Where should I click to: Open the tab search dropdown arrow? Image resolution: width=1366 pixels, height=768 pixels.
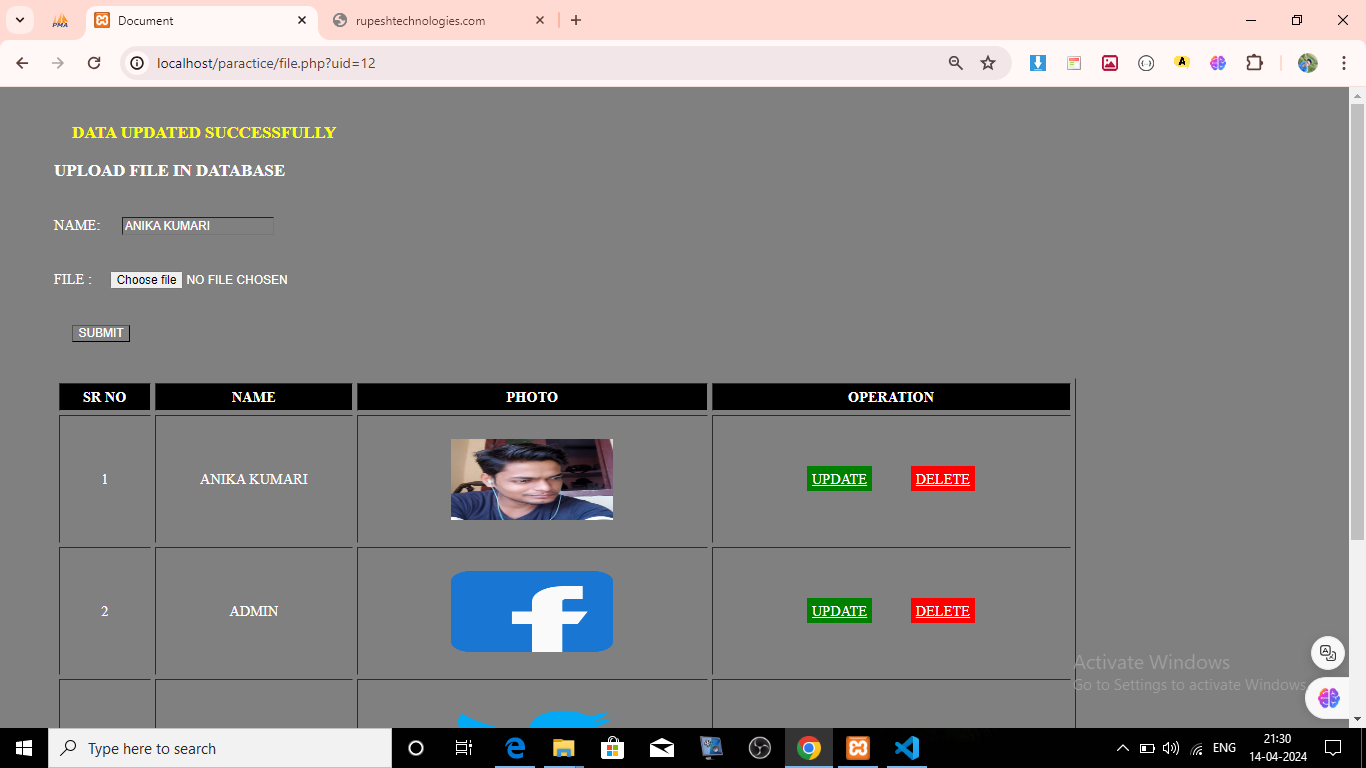[19, 20]
